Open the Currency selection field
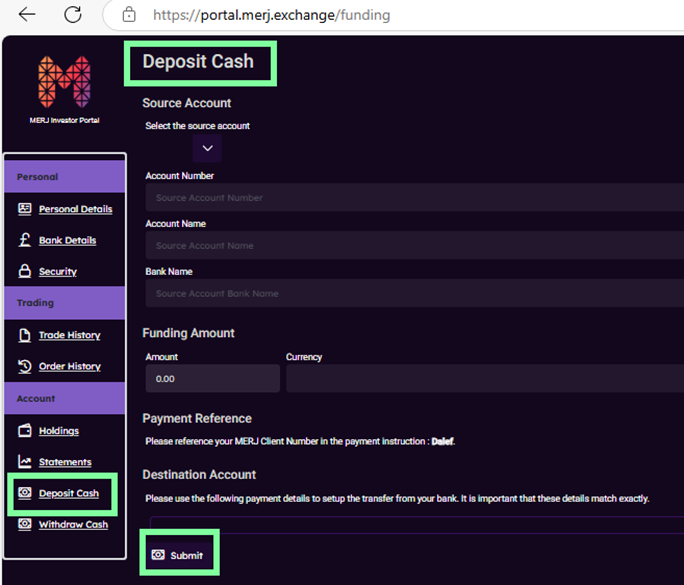This screenshot has height=585, width=684. pos(484,378)
